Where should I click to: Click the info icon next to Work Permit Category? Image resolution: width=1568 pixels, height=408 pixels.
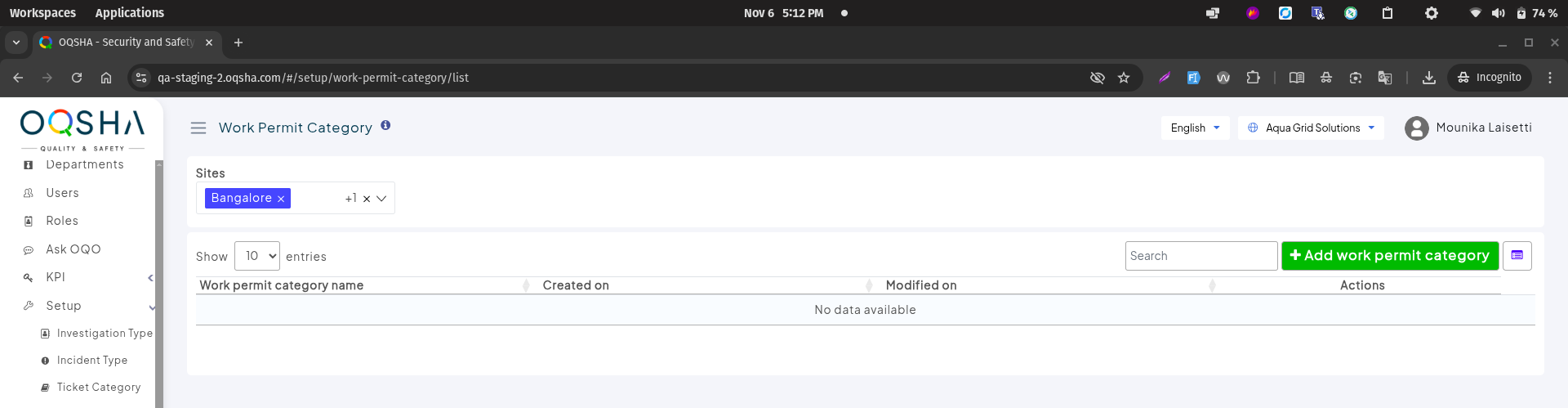tap(385, 126)
